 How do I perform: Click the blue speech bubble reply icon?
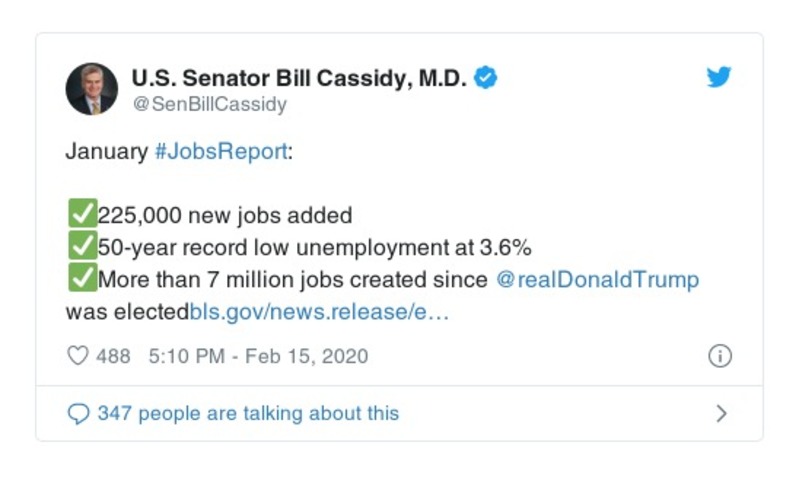pos(77,414)
